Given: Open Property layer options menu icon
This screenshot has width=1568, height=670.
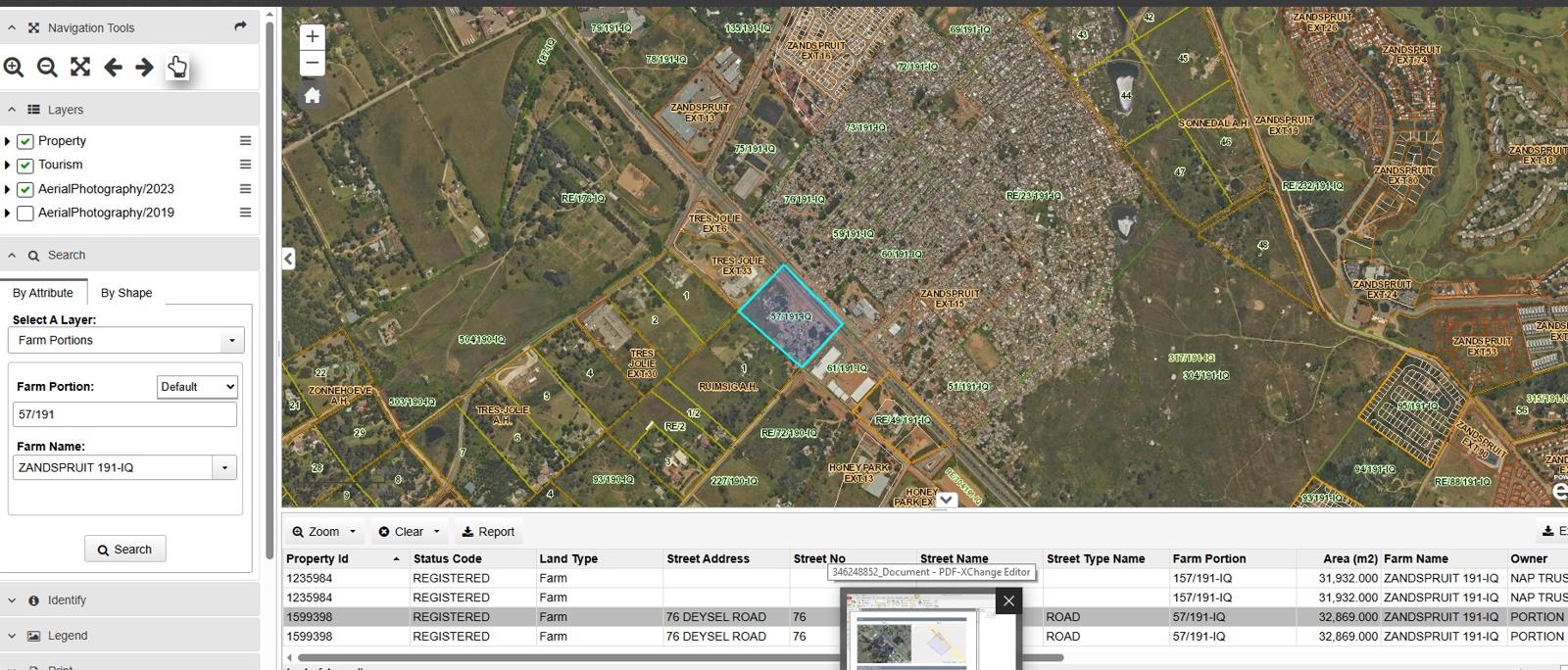Looking at the screenshot, I should point(245,141).
